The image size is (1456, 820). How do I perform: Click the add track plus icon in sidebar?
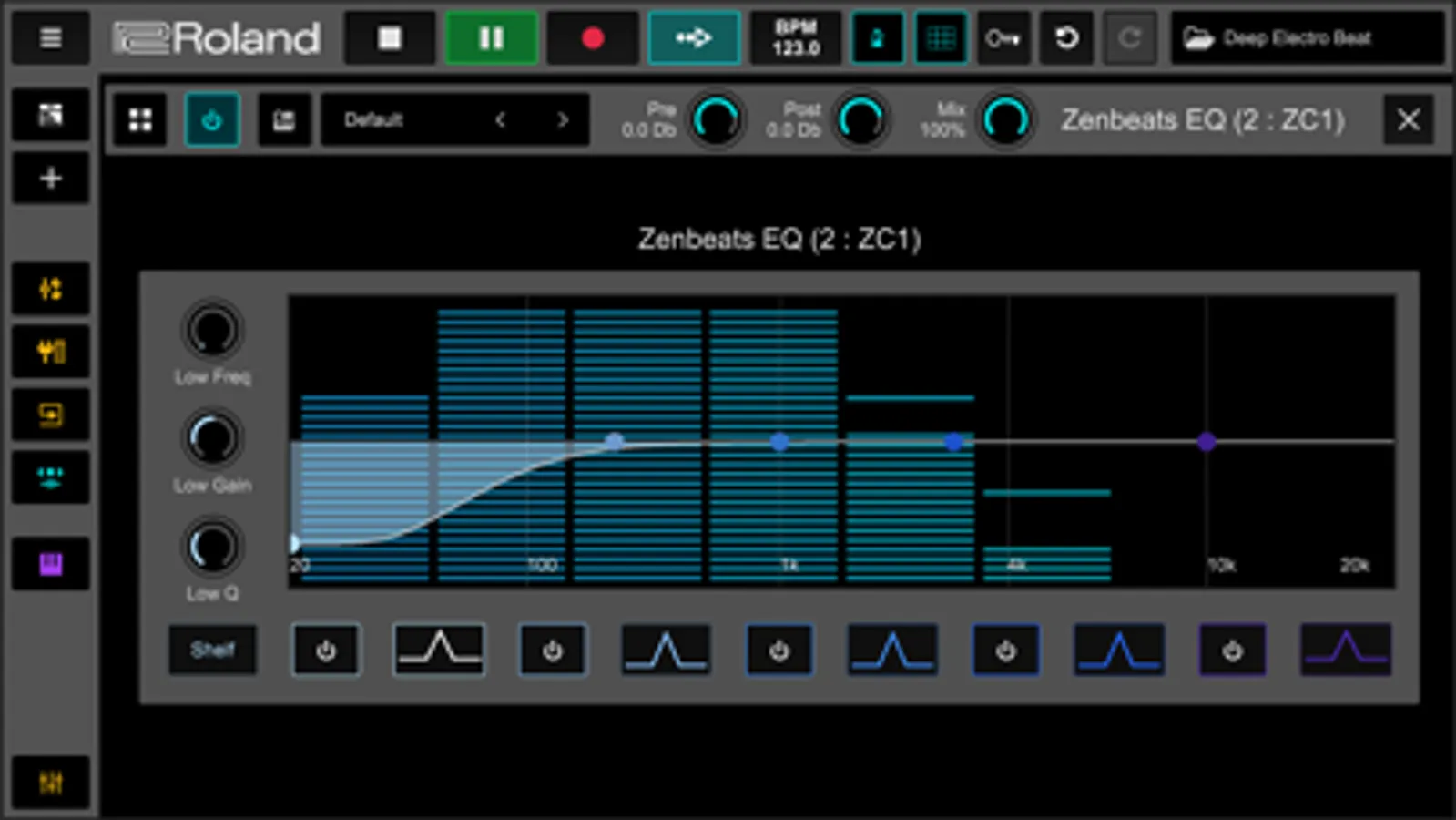tap(51, 178)
